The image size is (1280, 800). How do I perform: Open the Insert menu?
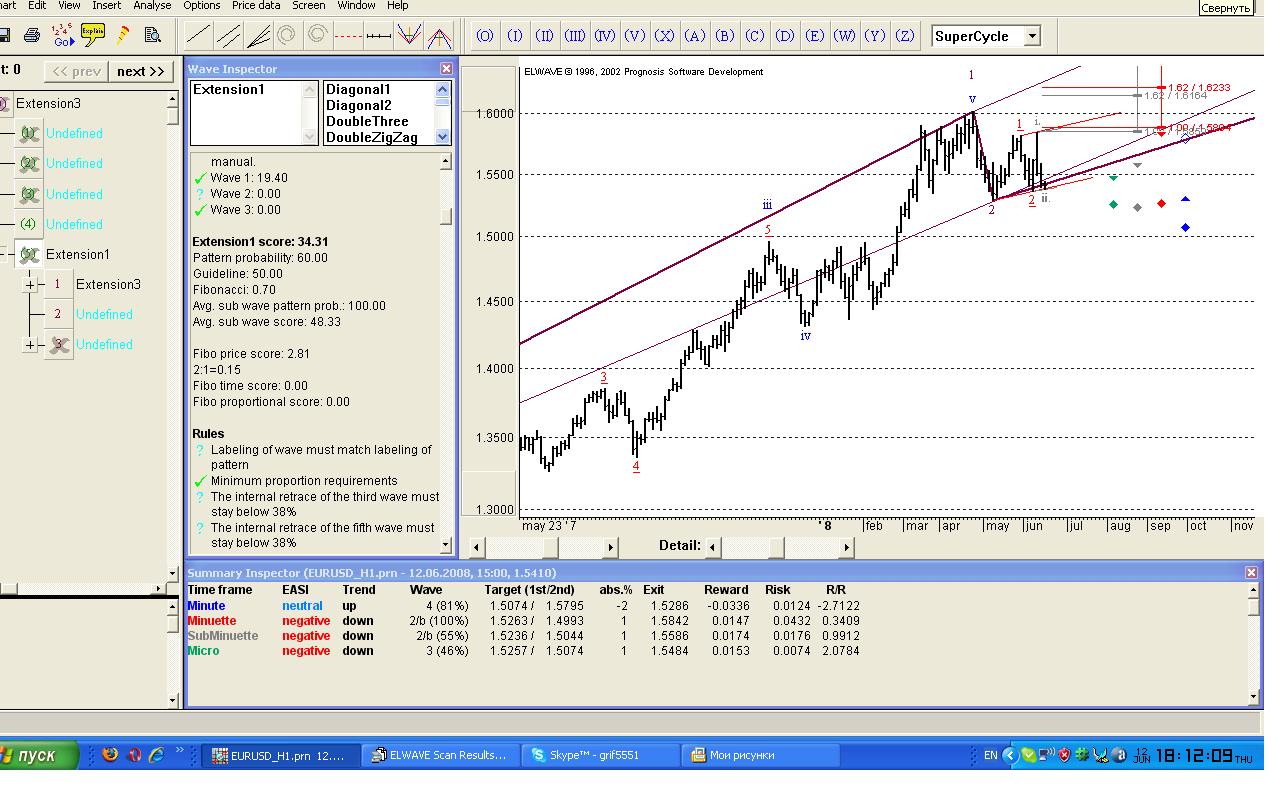click(x=106, y=5)
